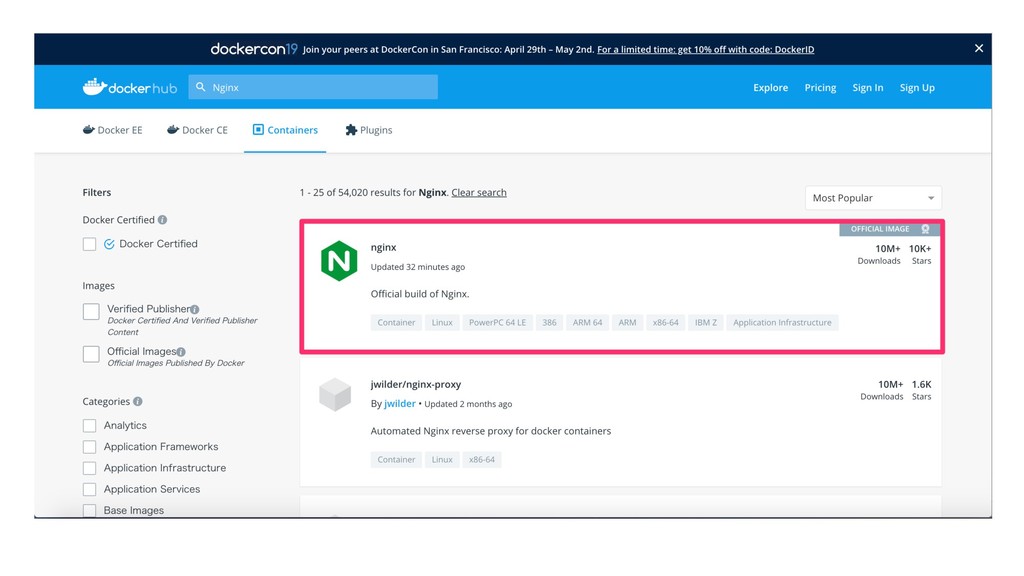Open the nginx green hexagon logo
Screen dimensions: 1024x576
click(x=339, y=261)
